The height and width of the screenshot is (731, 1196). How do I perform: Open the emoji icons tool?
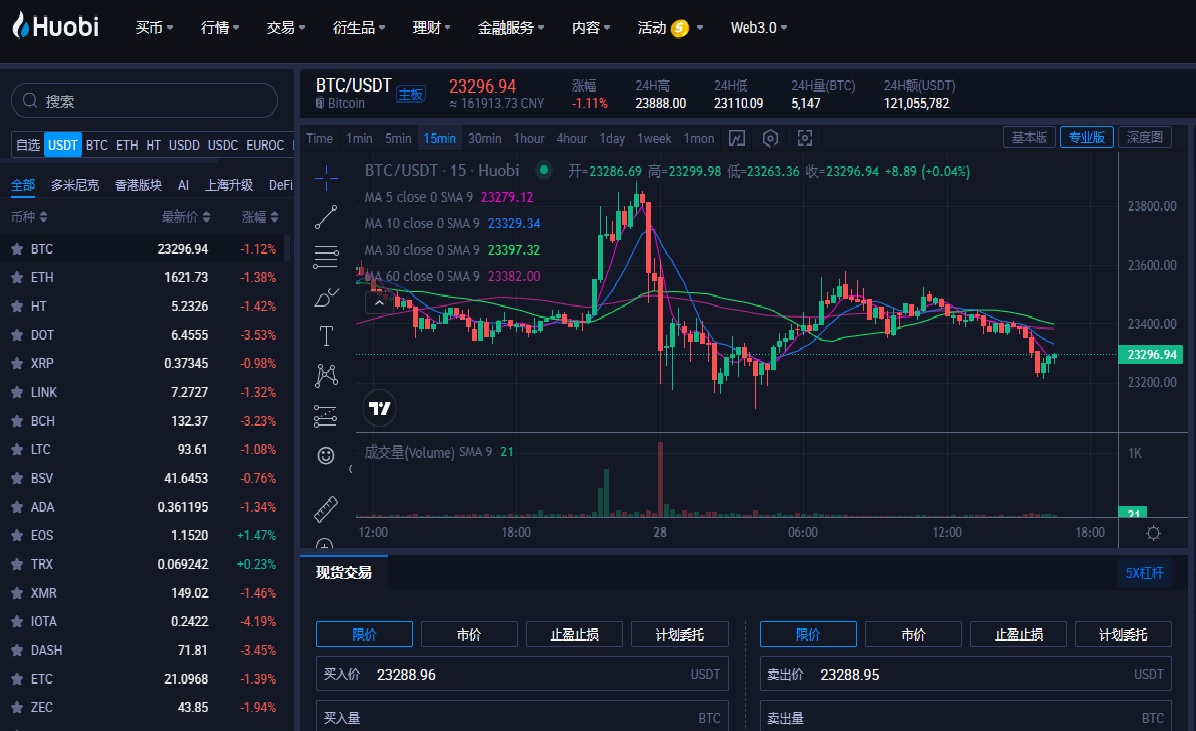point(326,456)
